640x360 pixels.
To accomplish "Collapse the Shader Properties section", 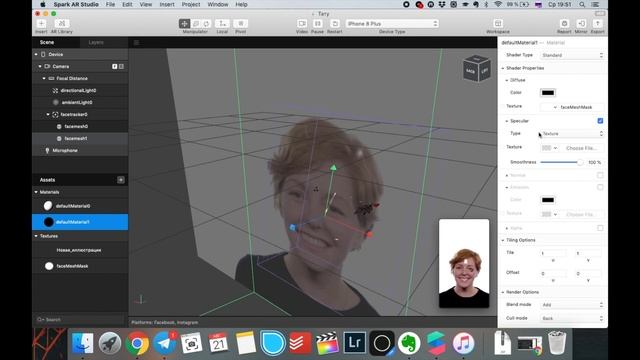I will 503,68.
